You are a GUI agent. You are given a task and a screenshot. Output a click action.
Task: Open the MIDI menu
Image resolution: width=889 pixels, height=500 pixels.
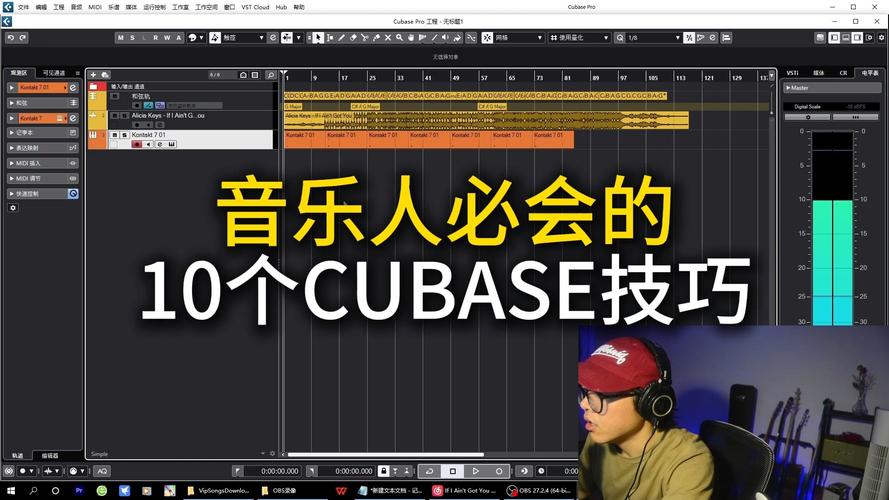pos(95,7)
